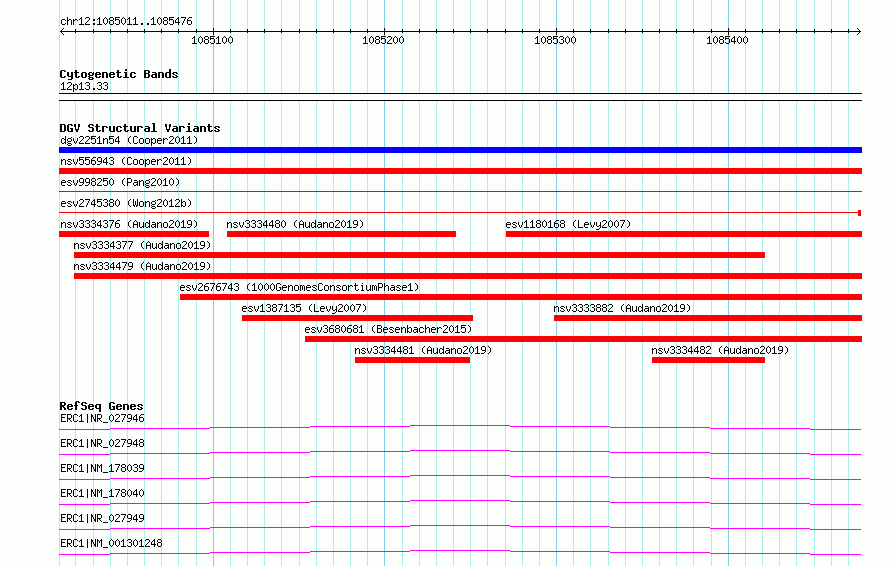Viewport: 890px width, 566px height.
Task: Click the DGV Structural Variants track title
Action: click(x=140, y=128)
